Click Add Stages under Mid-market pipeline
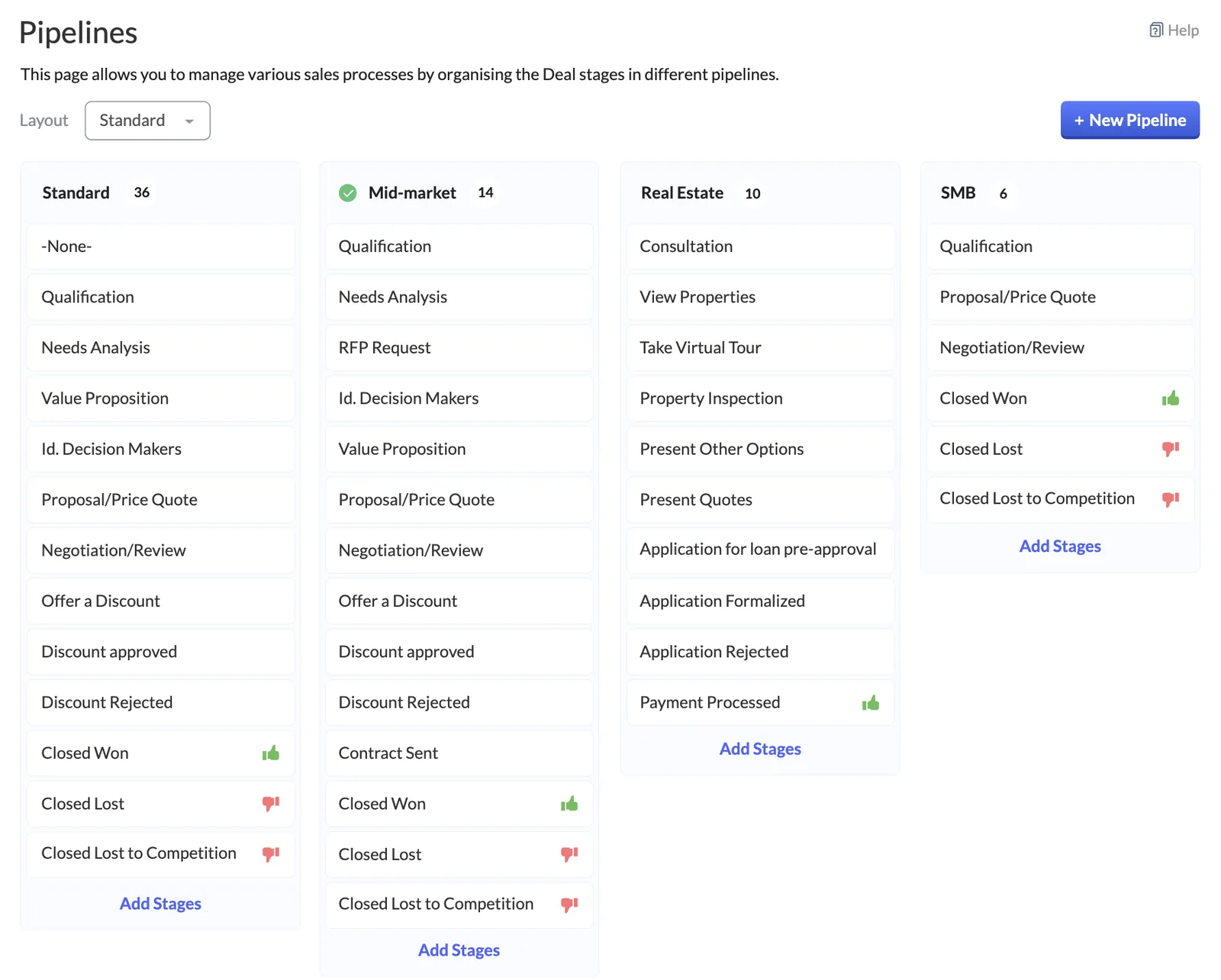The height and width of the screenshot is (980, 1221). 459,950
